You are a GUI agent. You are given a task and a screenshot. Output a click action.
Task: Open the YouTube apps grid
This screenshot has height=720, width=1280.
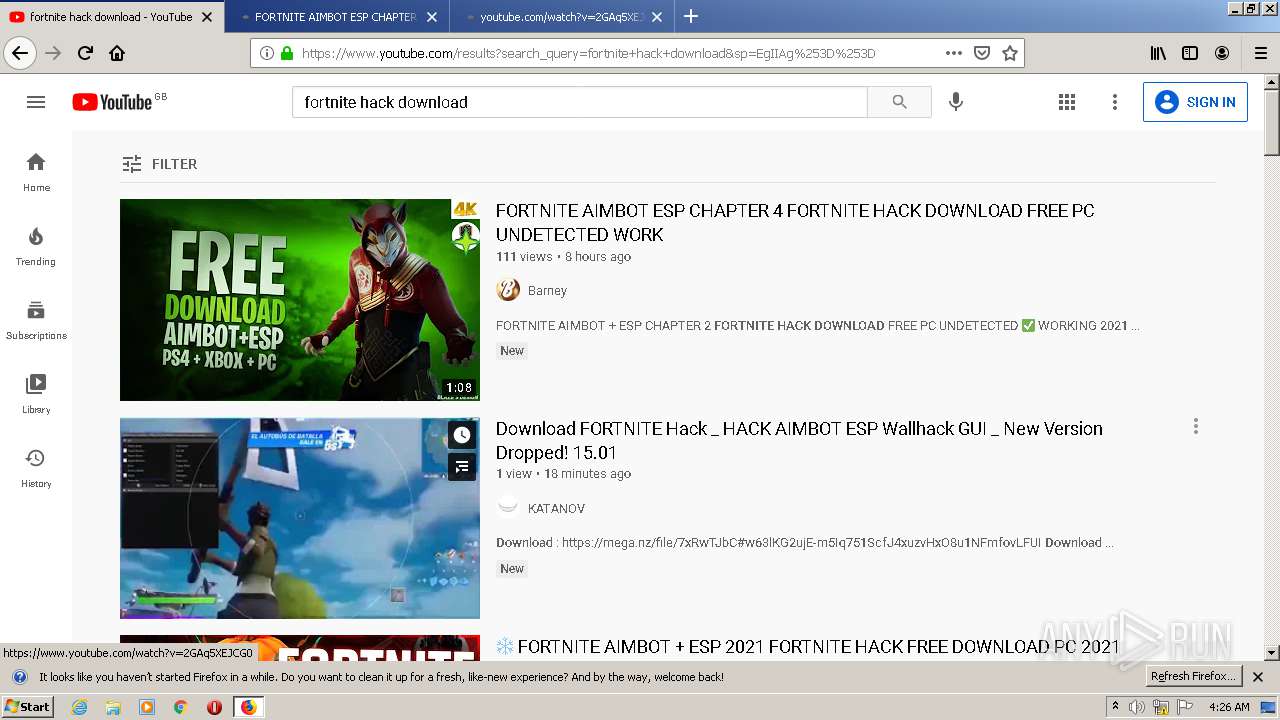[x=1067, y=102]
